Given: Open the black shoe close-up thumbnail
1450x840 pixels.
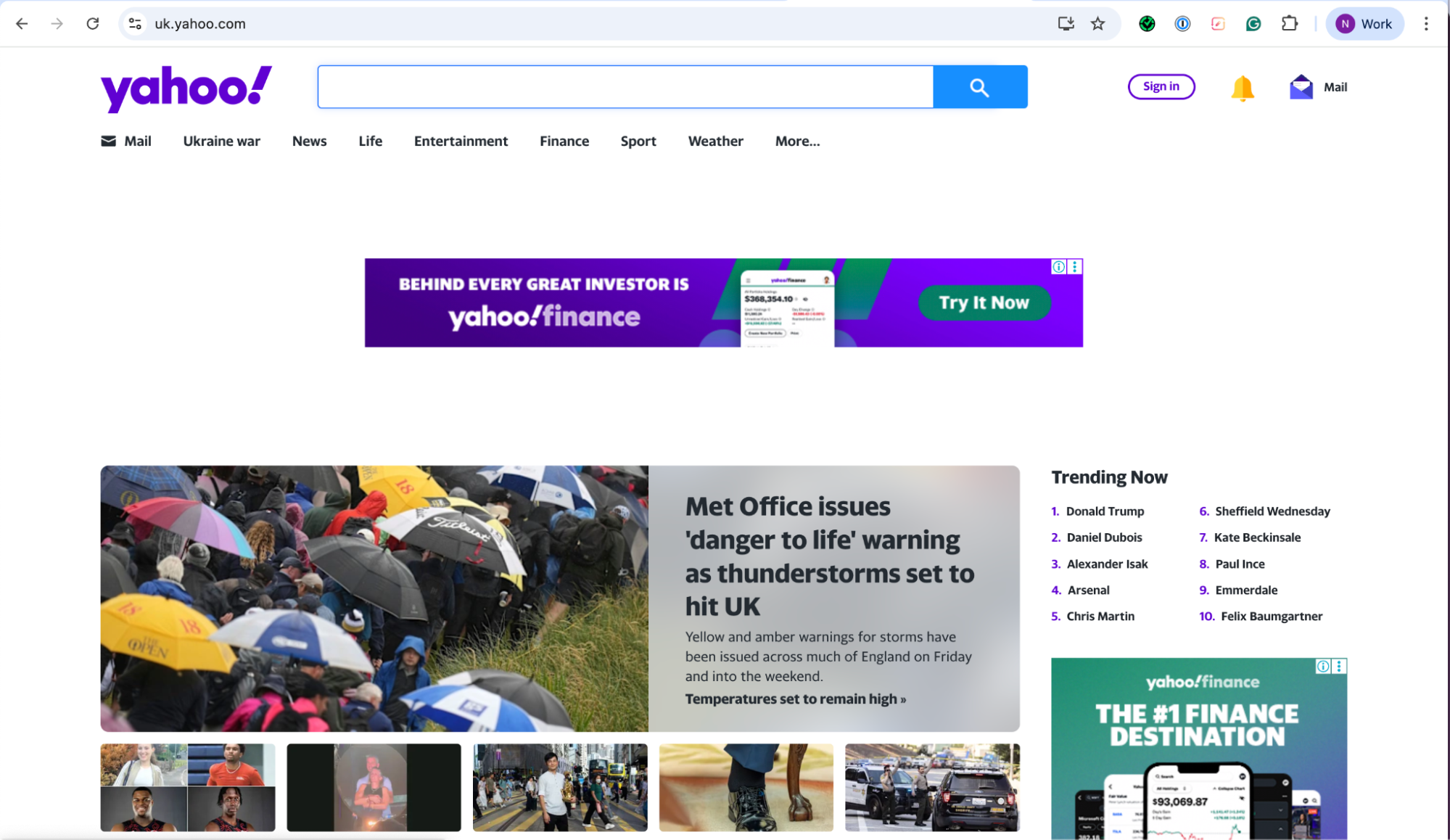Looking at the screenshot, I should pos(746,787).
